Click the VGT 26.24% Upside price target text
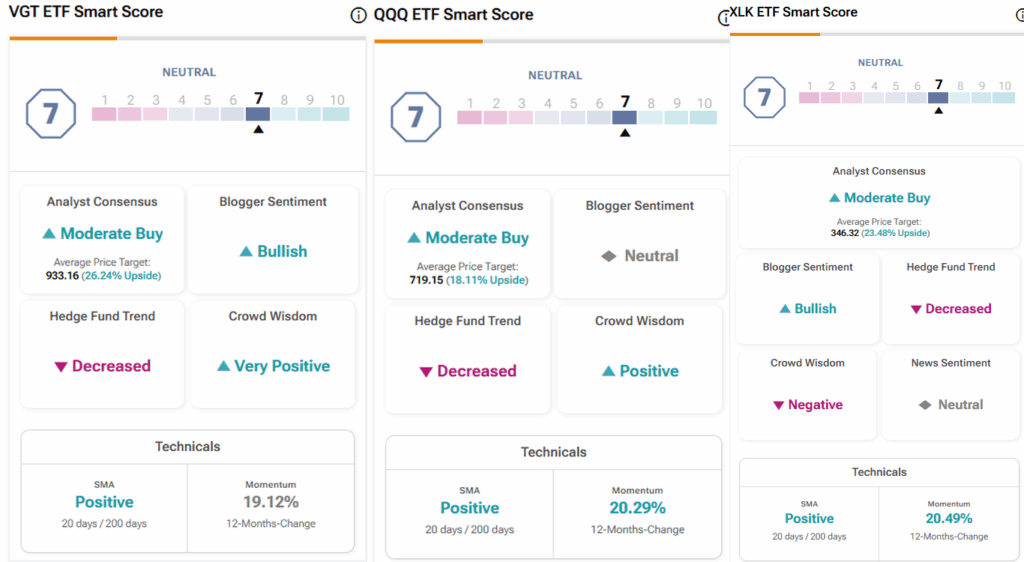 point(121,275)
